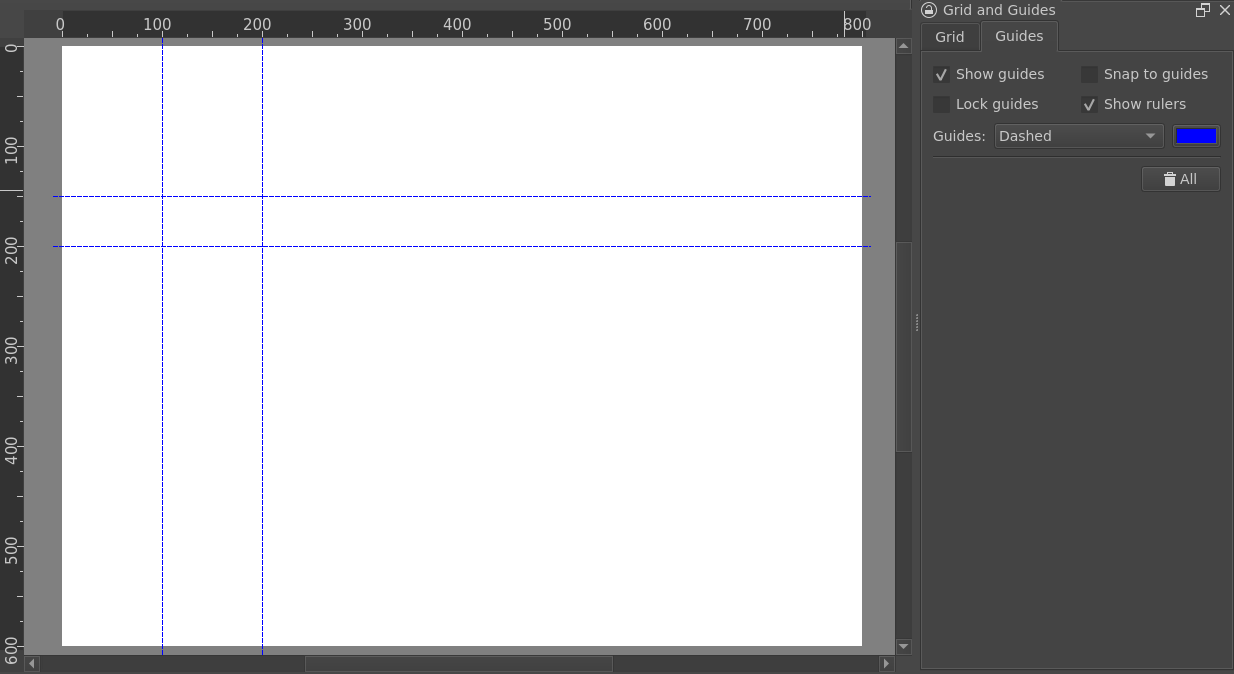The height and width of the screenshot is (674, 1234).
Task: Click the canvas scroll right arrow
Action: (886, 664)
